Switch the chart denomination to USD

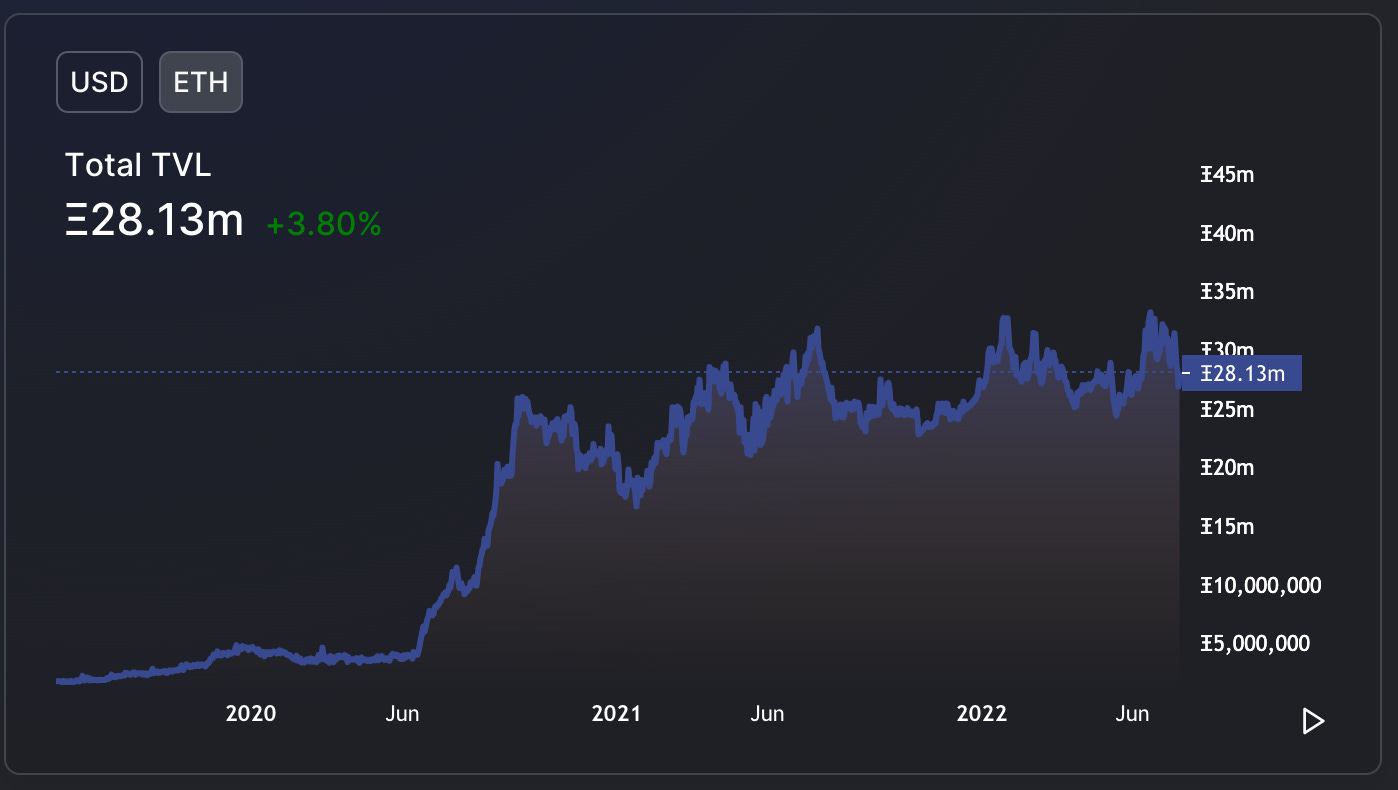click(99, 82)
